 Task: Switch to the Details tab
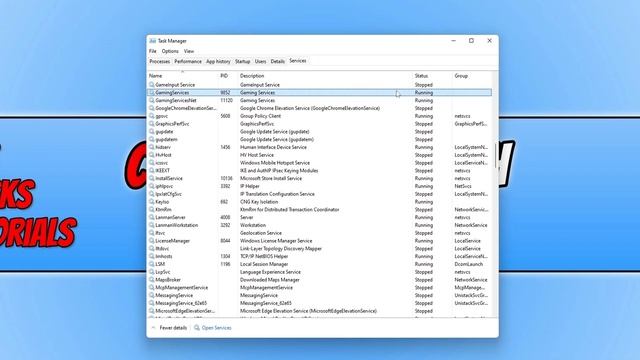click(x=277, y=61)
